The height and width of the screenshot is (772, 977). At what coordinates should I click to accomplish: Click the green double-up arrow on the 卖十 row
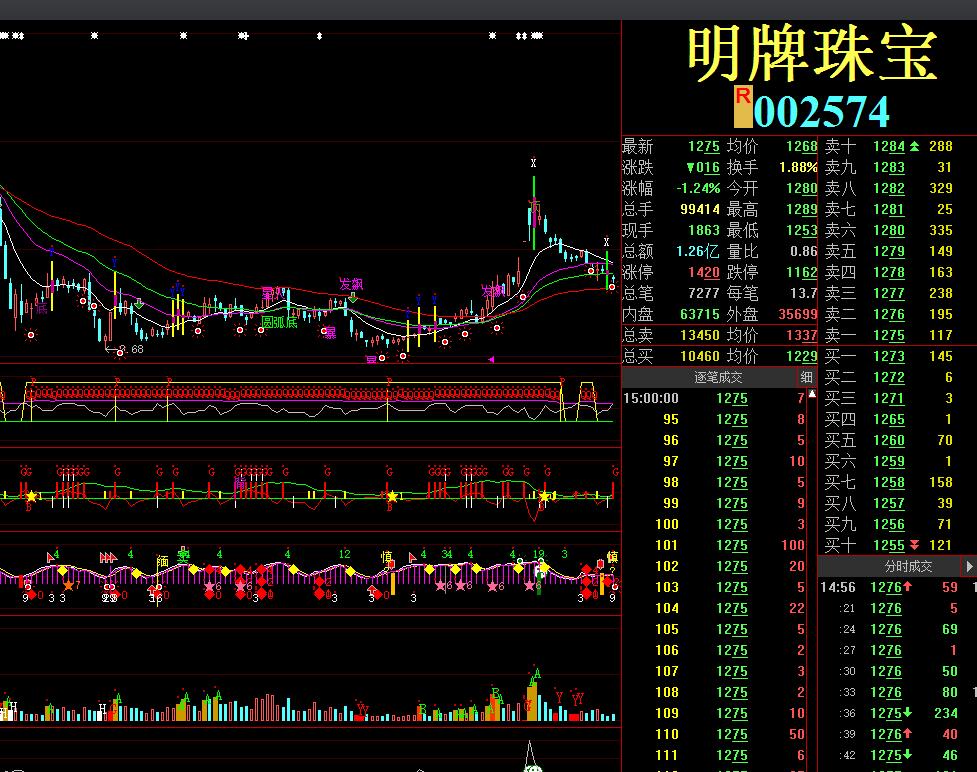[x=914, y=146]
